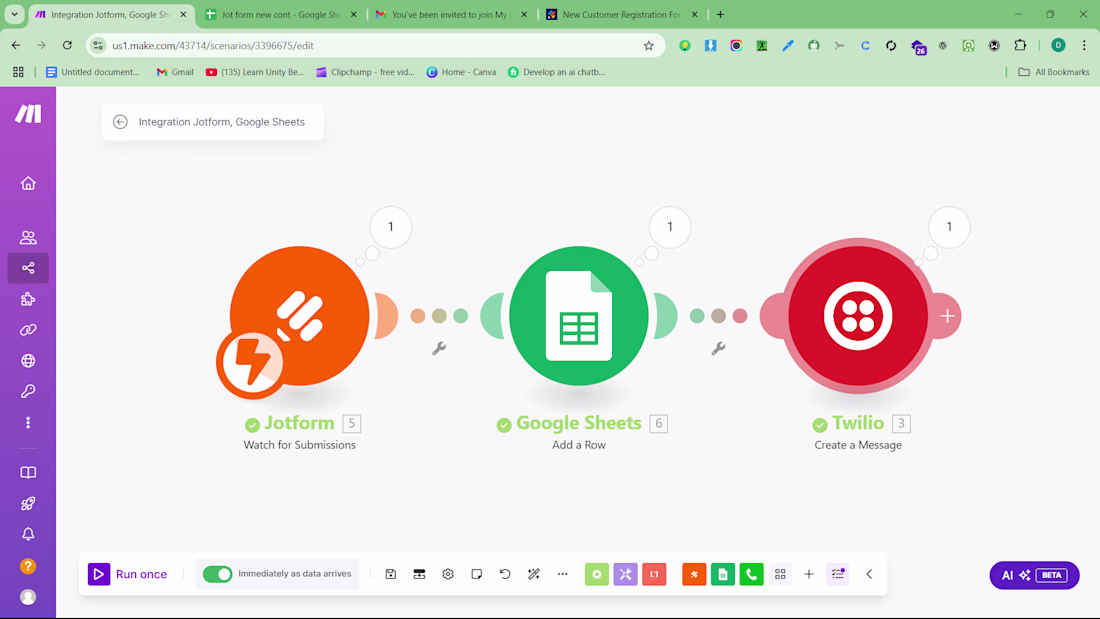
Task: Open the orange Help question icon
Action: pyautogui.click(x=28, y=566)
